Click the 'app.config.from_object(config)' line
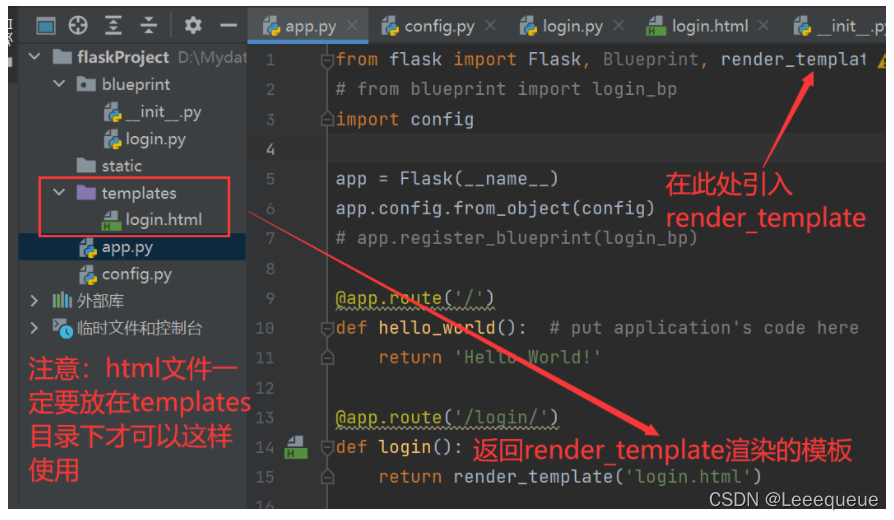This screenshot has width=894, height=520. (495, 209)
